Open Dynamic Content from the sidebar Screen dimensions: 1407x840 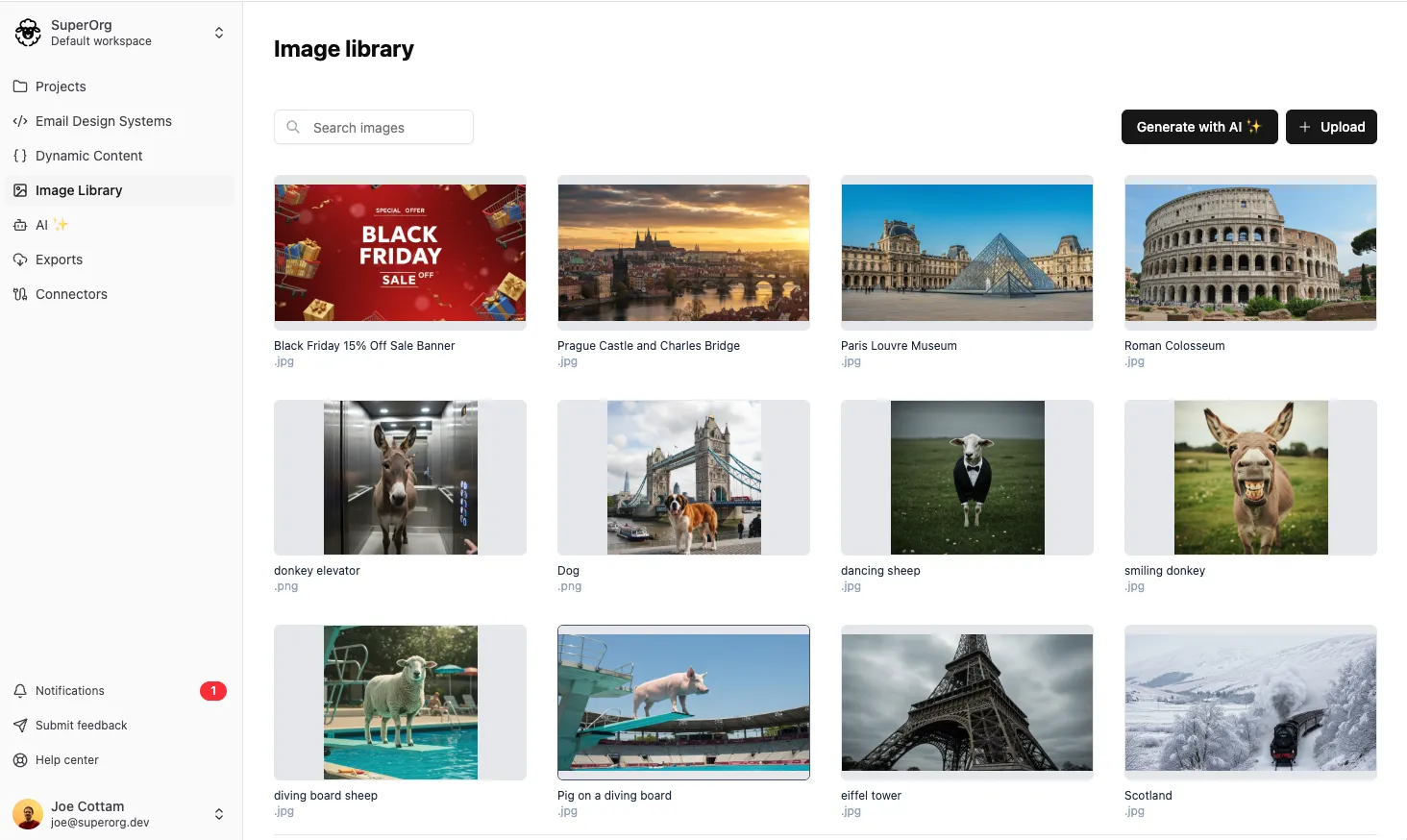click(x=20, y=156)
